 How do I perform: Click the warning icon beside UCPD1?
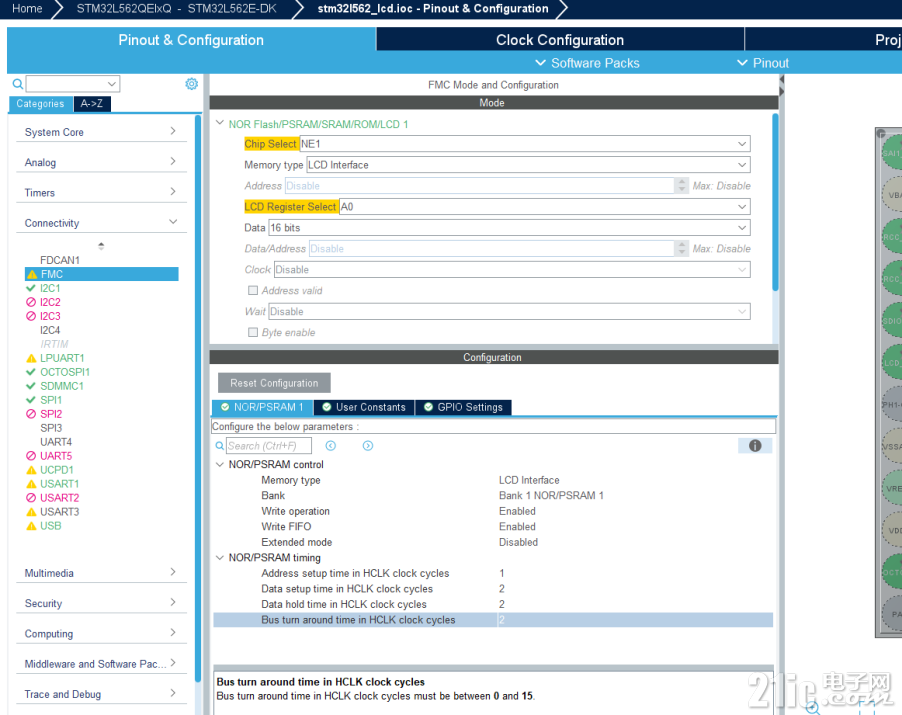pos(31,470)
